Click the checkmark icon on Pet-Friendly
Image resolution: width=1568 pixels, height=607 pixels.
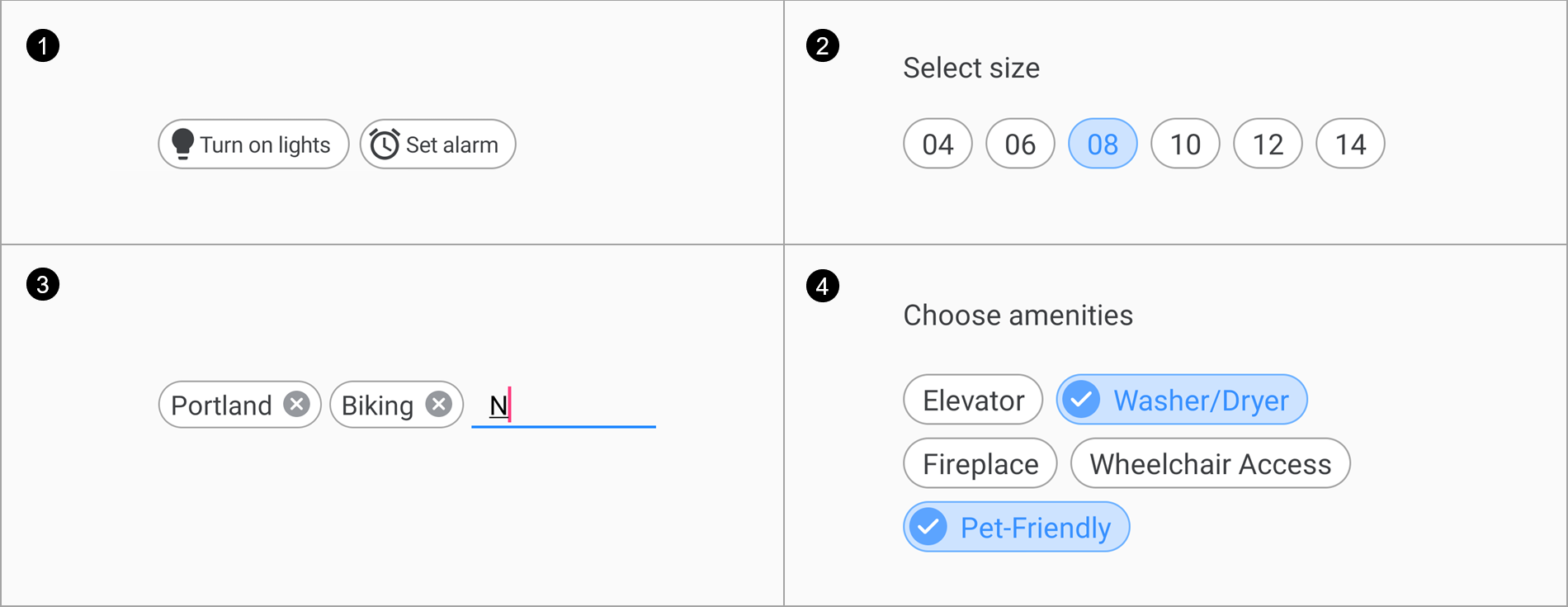pyautogui.click(x=928, y=527)
